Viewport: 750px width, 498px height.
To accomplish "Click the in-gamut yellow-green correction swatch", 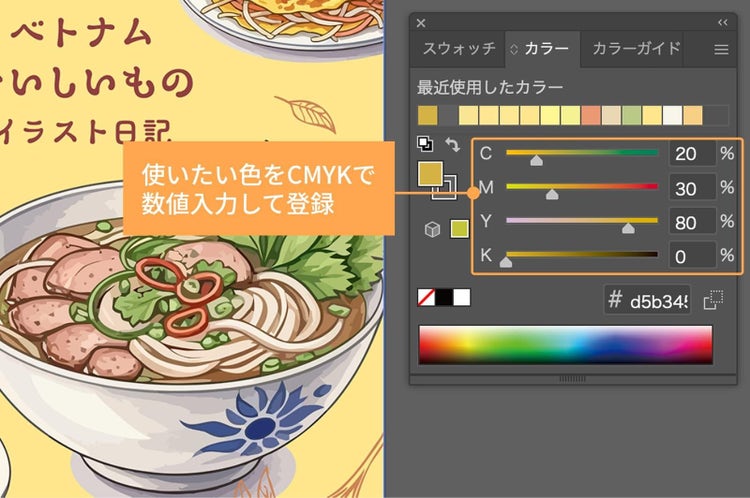I will tap(459, 229).
